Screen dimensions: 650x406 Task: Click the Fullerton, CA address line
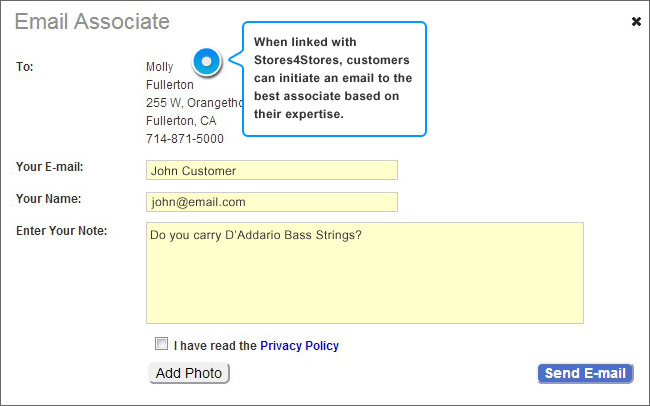(x=181, y=121)
